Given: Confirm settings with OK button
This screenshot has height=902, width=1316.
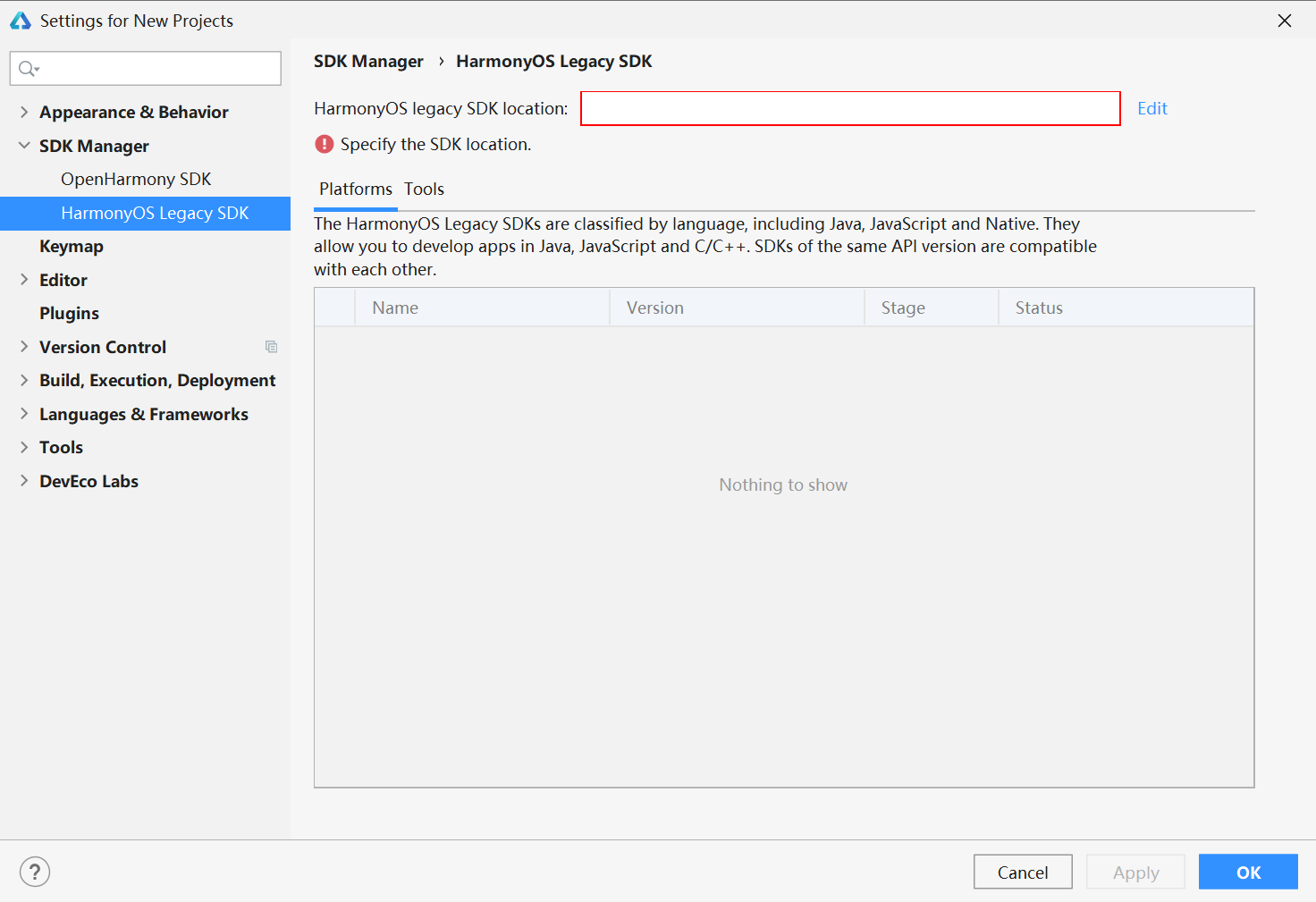Looking at the screenshot, I should click(x=1248, y=872).
